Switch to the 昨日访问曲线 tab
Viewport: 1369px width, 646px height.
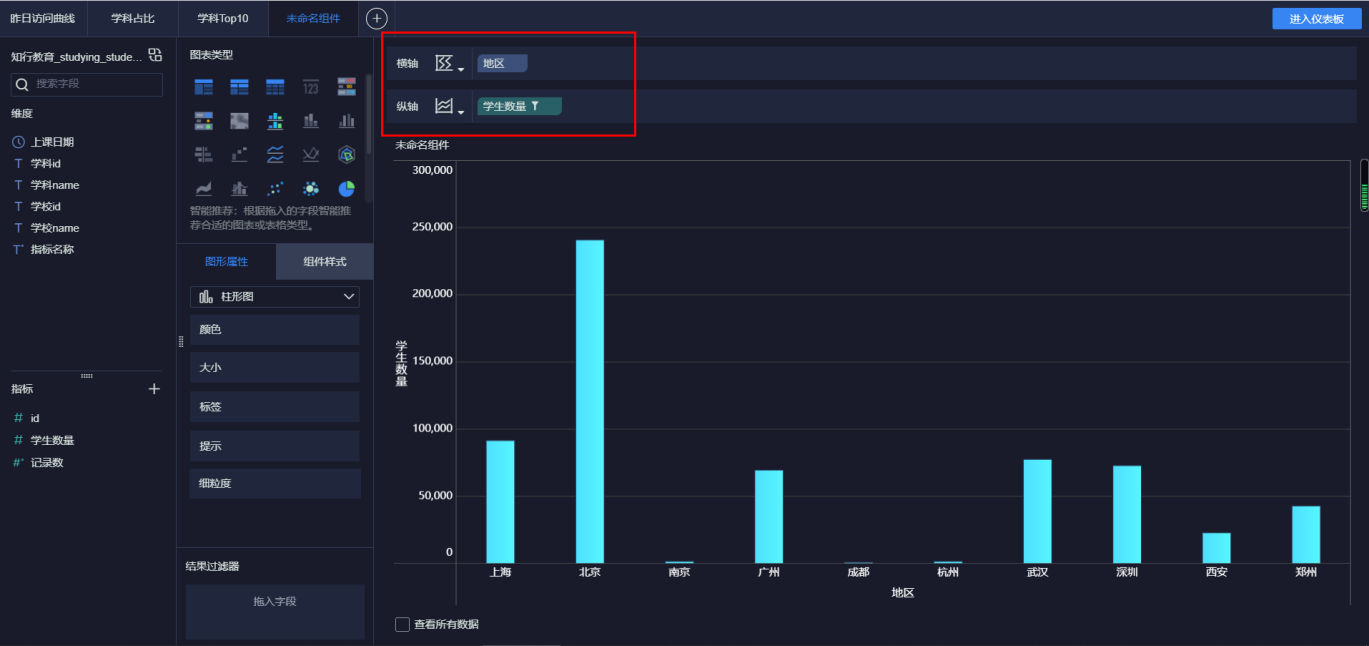tap(43, 18)
